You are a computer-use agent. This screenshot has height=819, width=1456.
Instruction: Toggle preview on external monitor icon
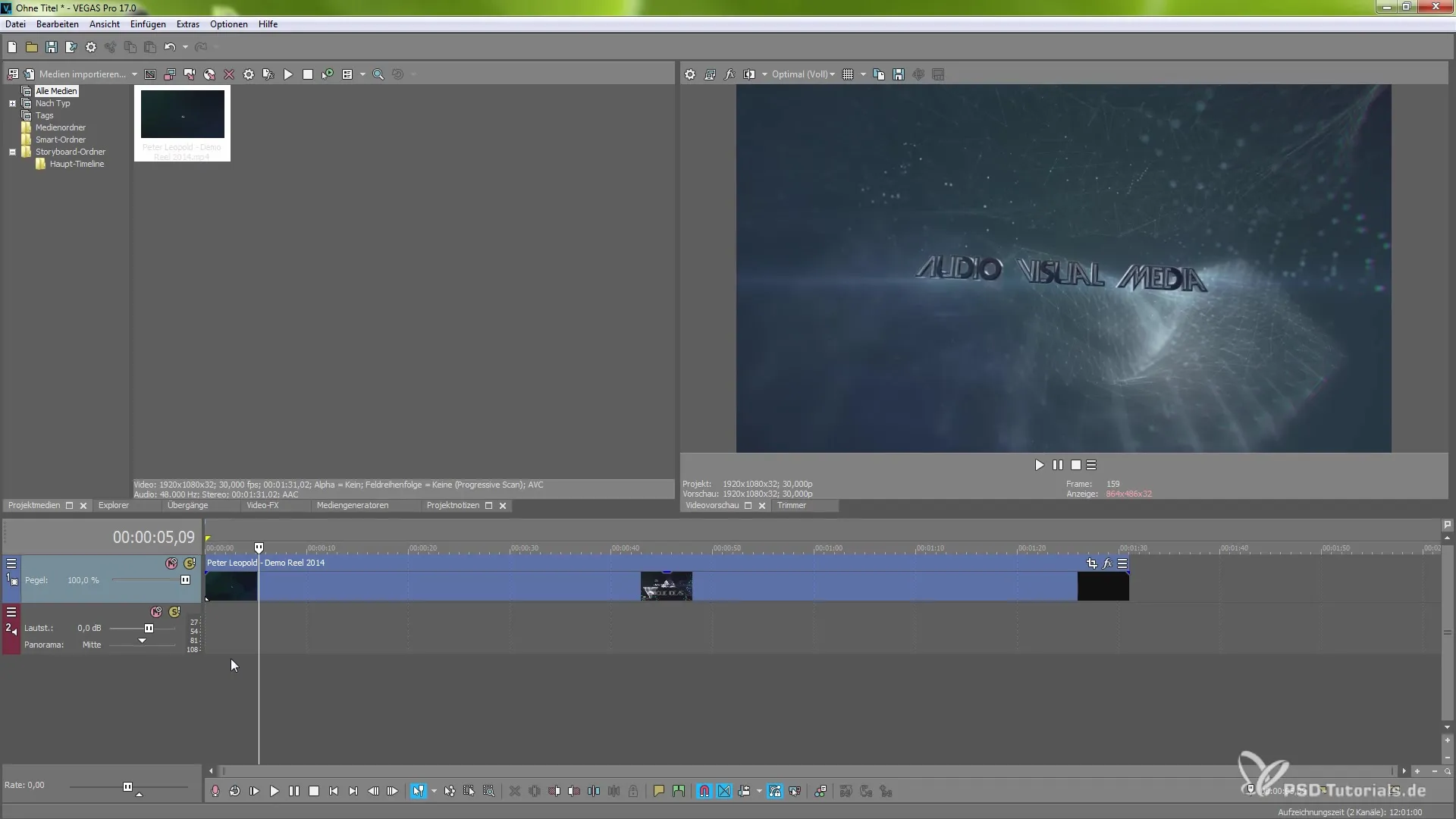pos(710,74)
